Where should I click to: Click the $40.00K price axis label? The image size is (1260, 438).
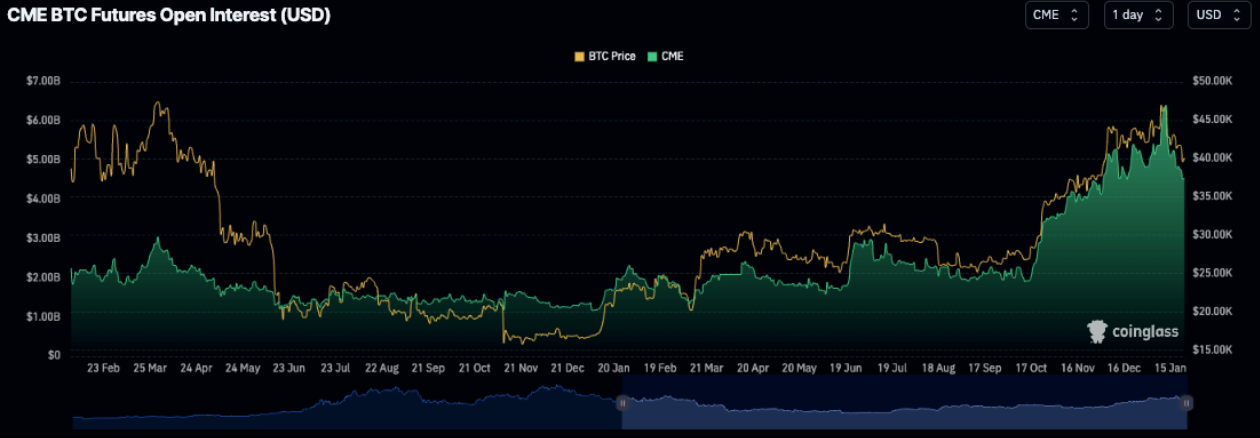point(1213,158)
